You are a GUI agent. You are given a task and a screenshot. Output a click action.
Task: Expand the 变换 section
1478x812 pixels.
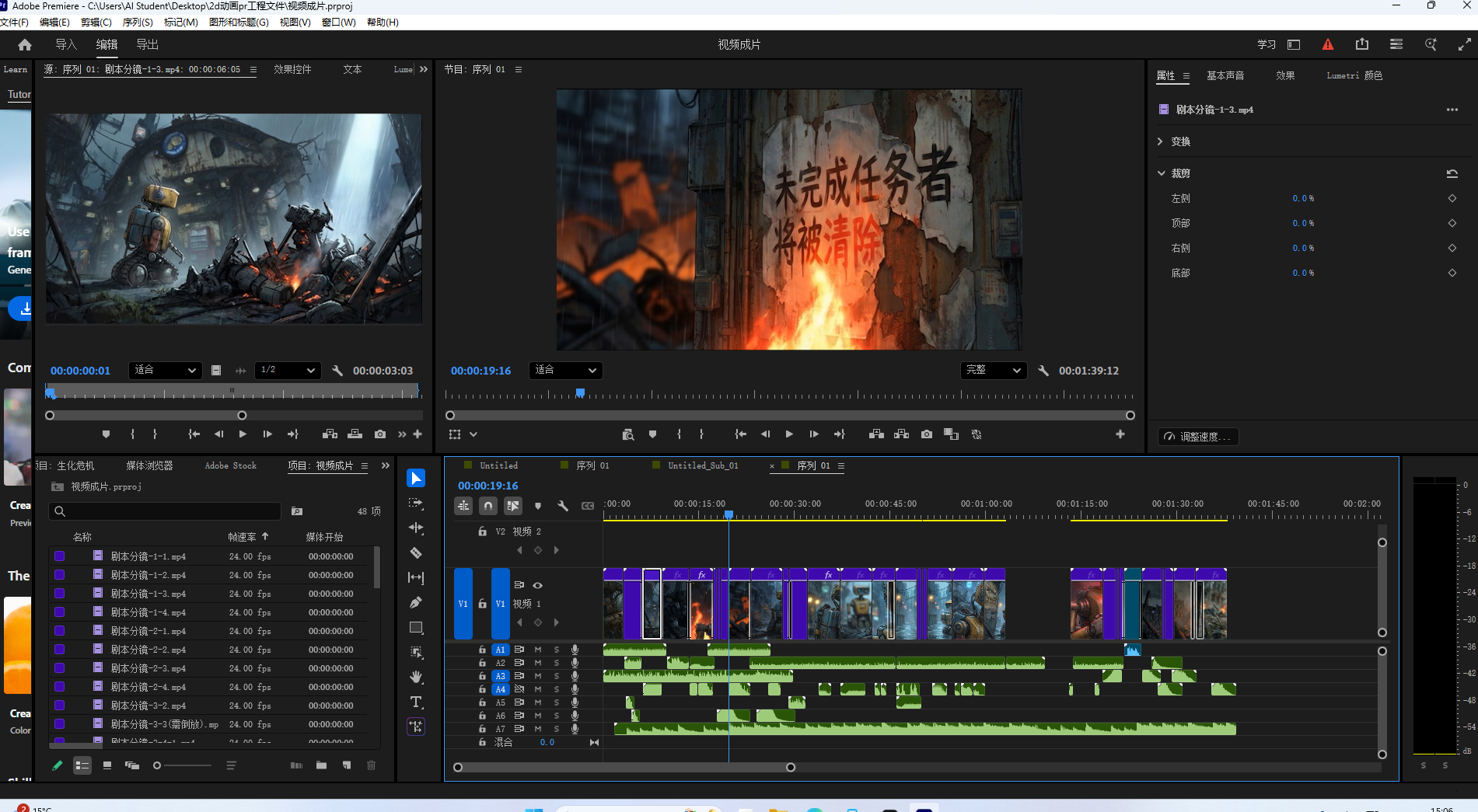pos(1161,141)
